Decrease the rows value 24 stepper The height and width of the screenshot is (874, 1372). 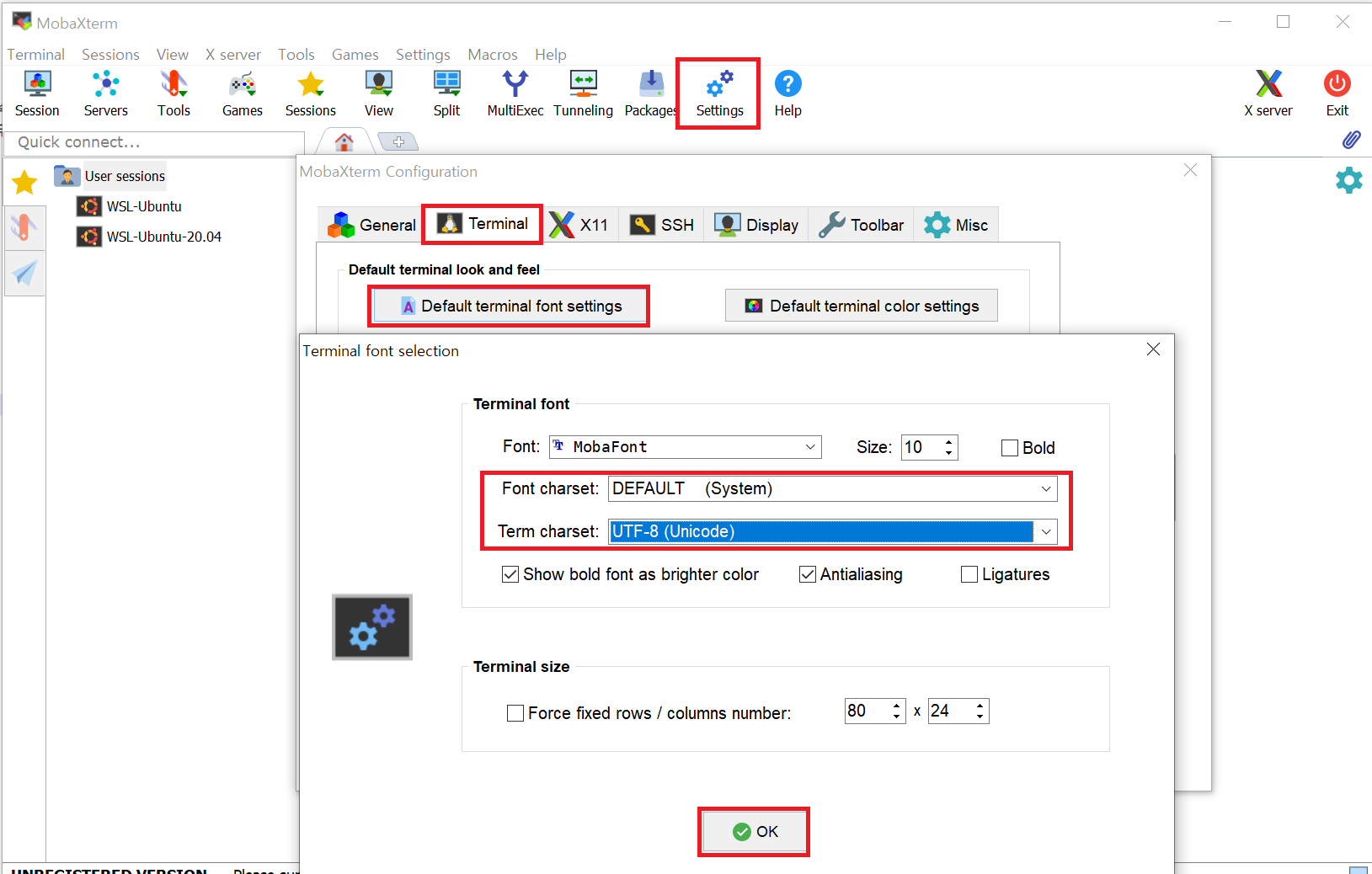point(980,717)
